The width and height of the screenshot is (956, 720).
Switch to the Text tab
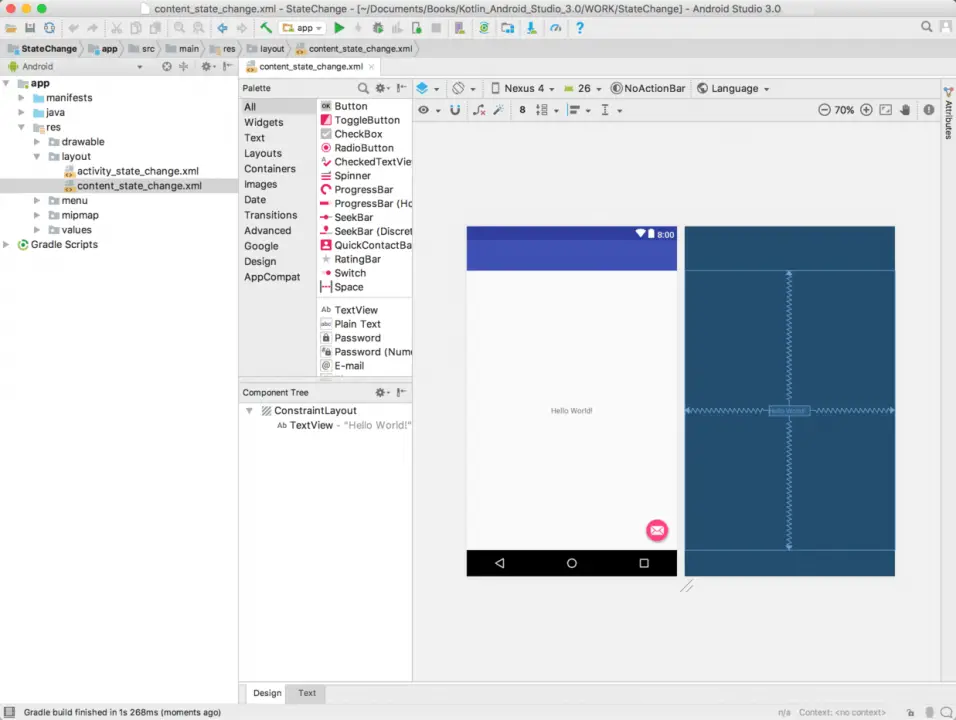tap(307, 693)
